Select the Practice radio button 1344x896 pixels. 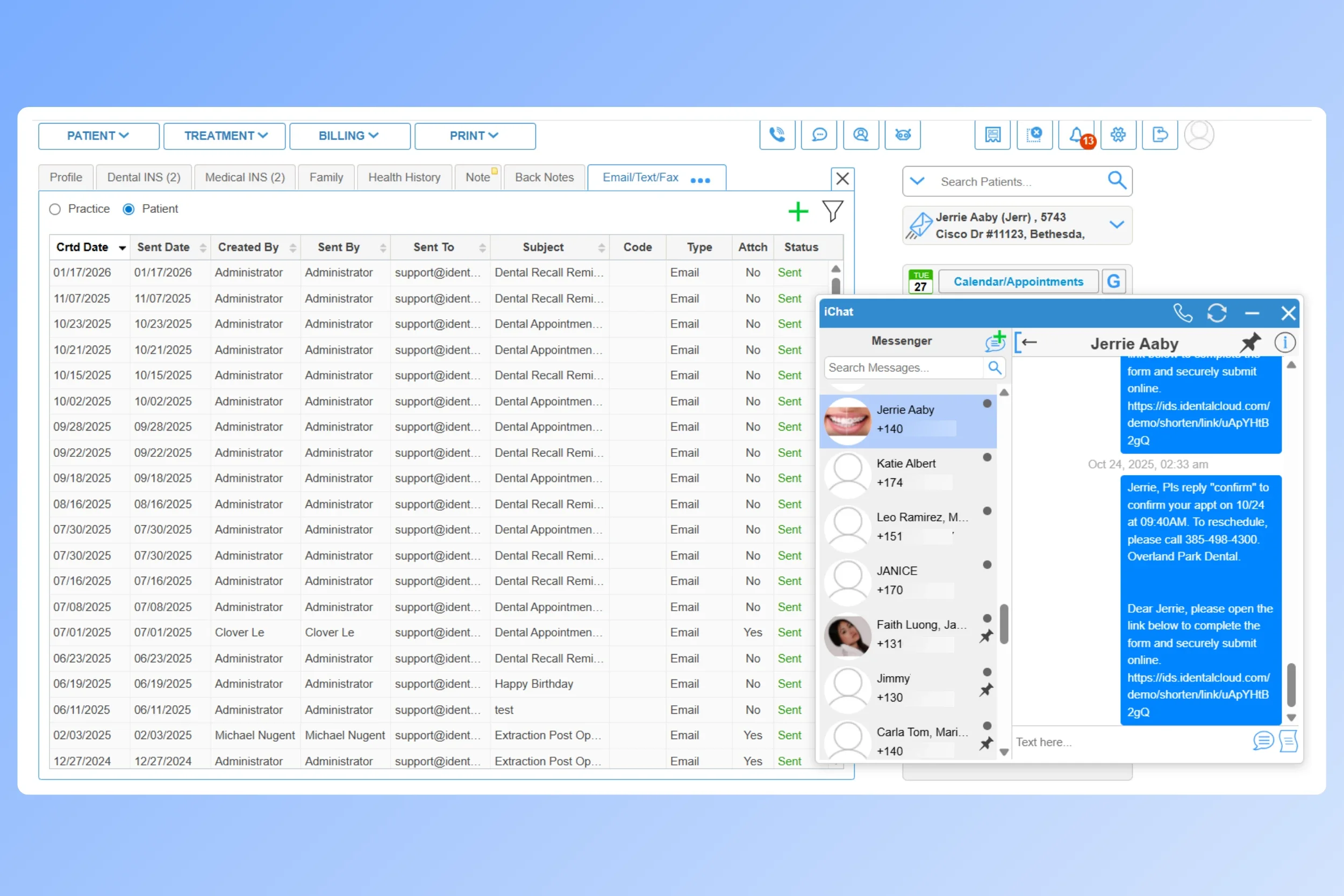pos(55,209)
